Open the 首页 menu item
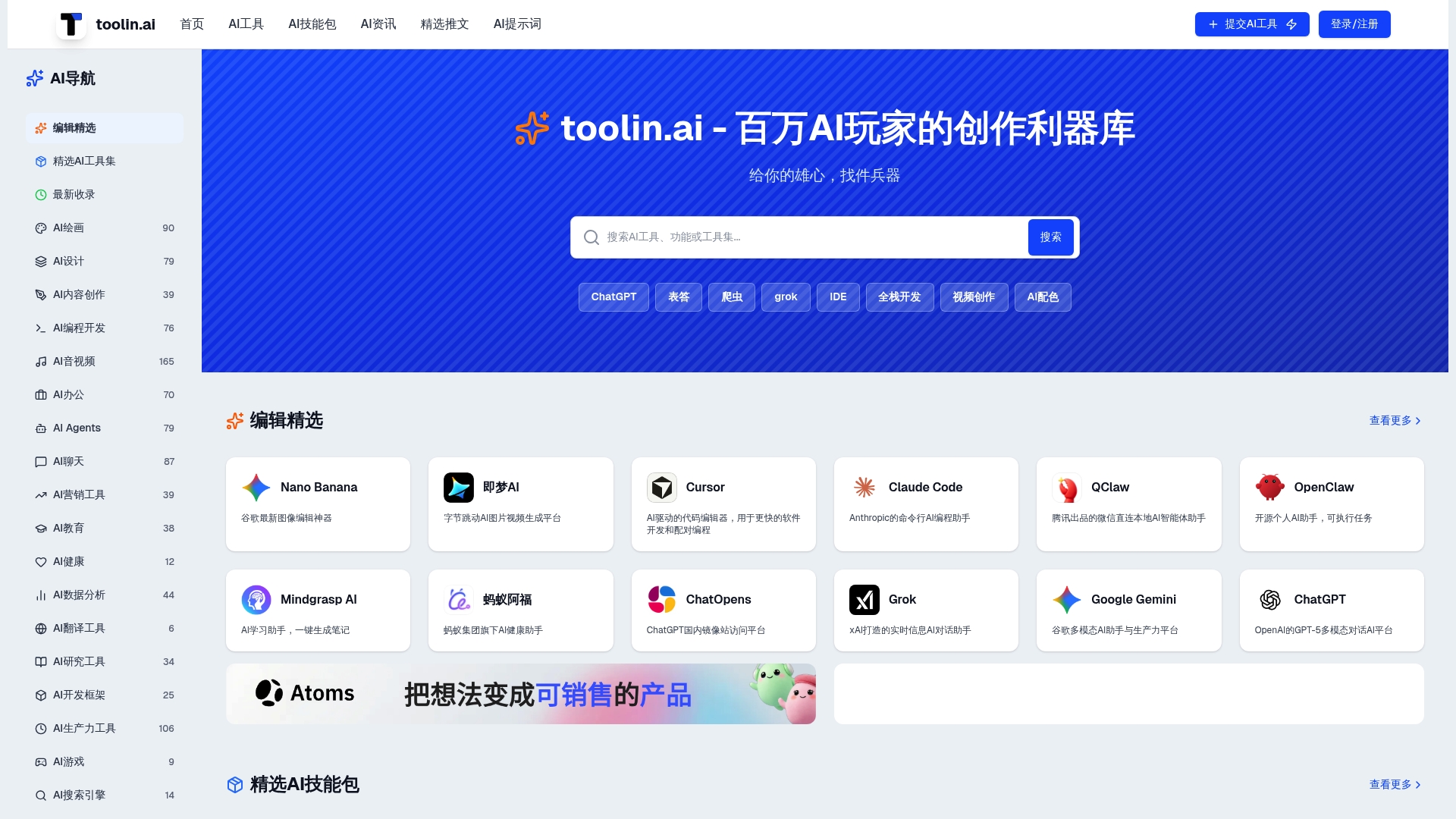Viewport: 1456px width, 819px height. tap(191, 24)
